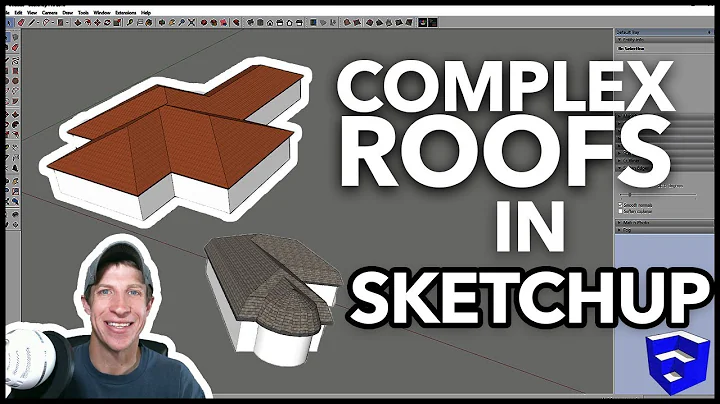The image size is (720, 404).
Task: Select the Move tool with four red arrows
Action: [x=97, y=22]
